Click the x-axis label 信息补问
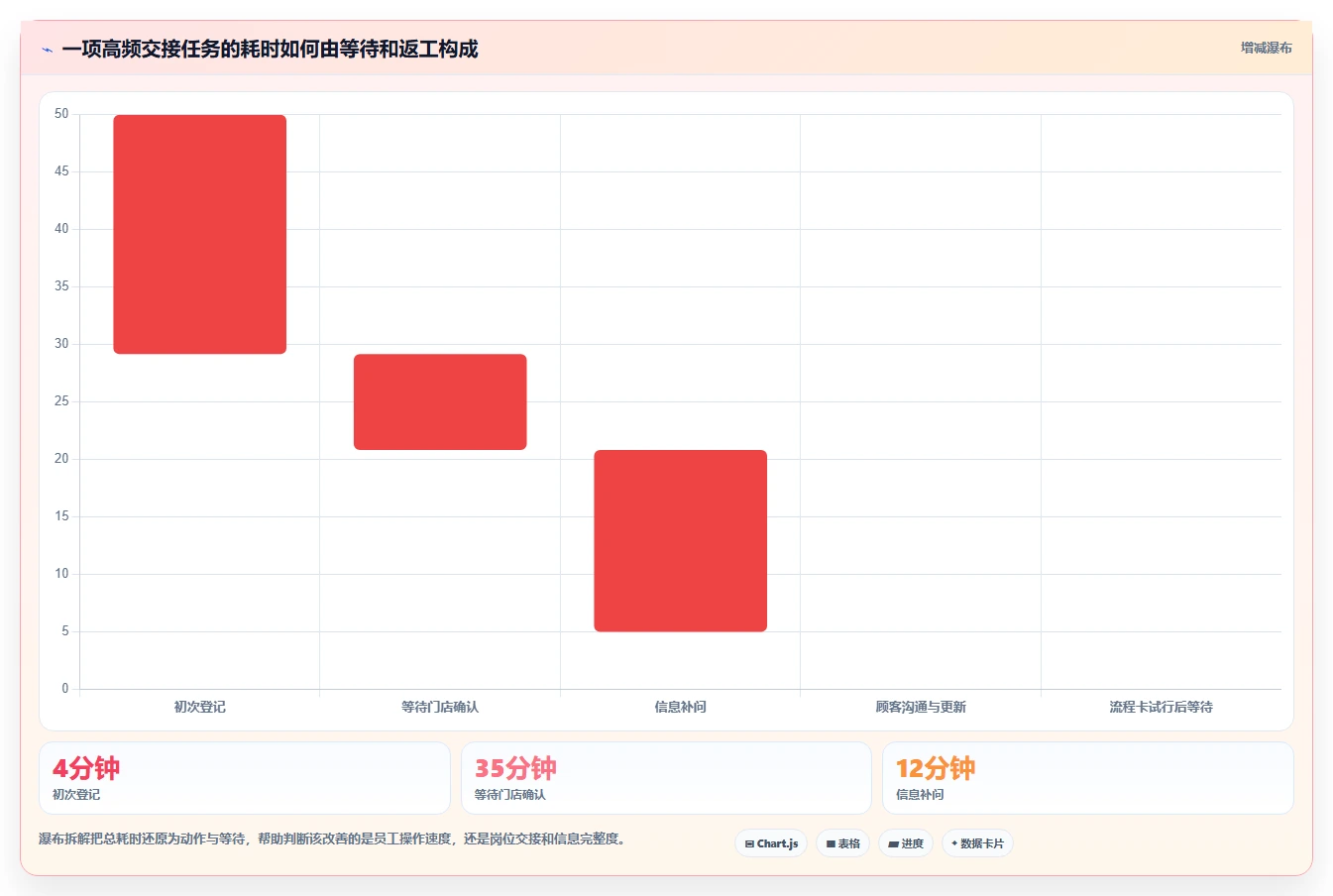This screenshot has width=1333, height=896. coord(681,707)
